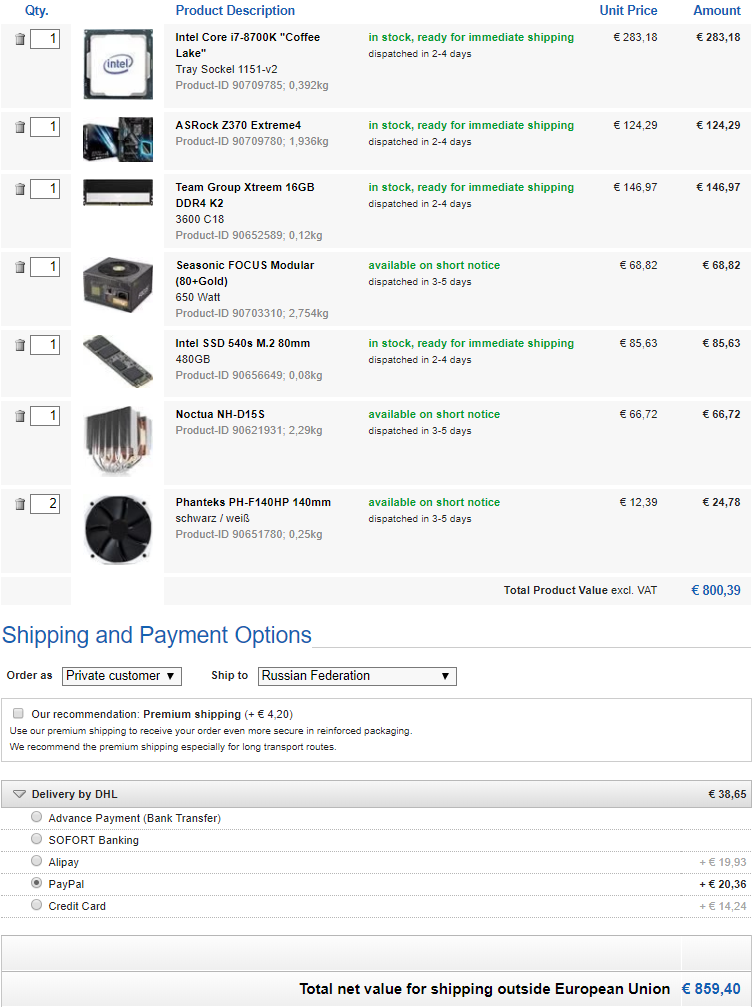The width and height of the screenshot is (753, 1007).
Task: Select SOFORT Banking payment option
Action: point(38,840)
